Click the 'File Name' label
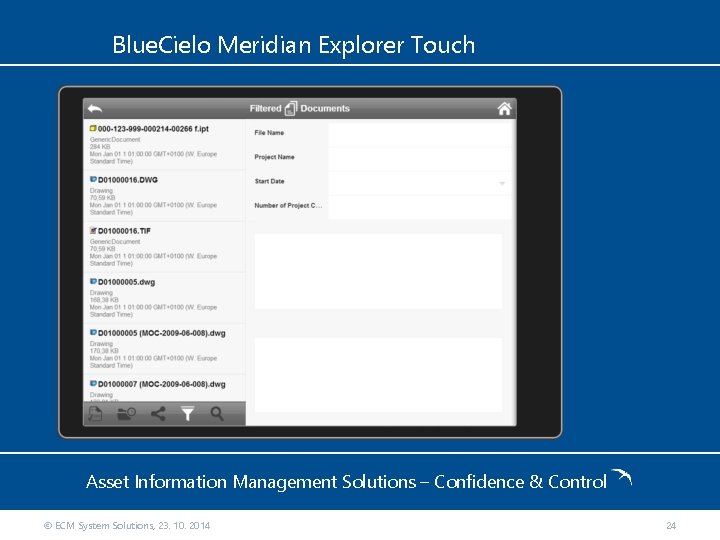This screenshot has width=720, height=540. (x=269, y=133)
